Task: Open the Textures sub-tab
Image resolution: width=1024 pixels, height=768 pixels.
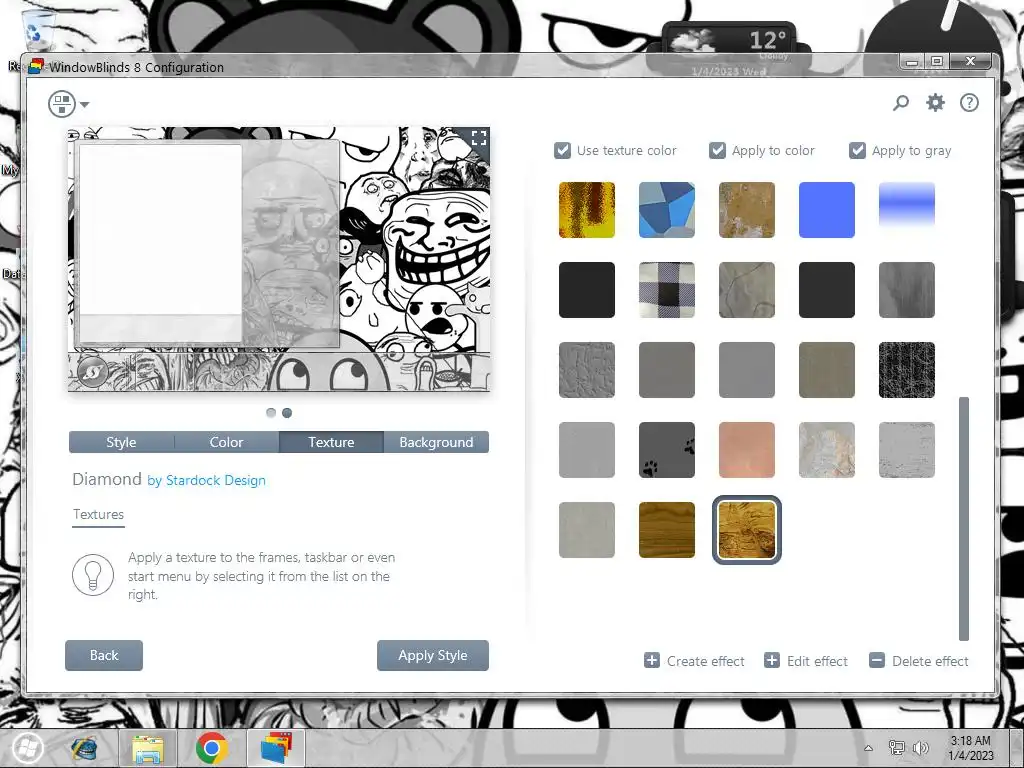Action: [98, 515]
